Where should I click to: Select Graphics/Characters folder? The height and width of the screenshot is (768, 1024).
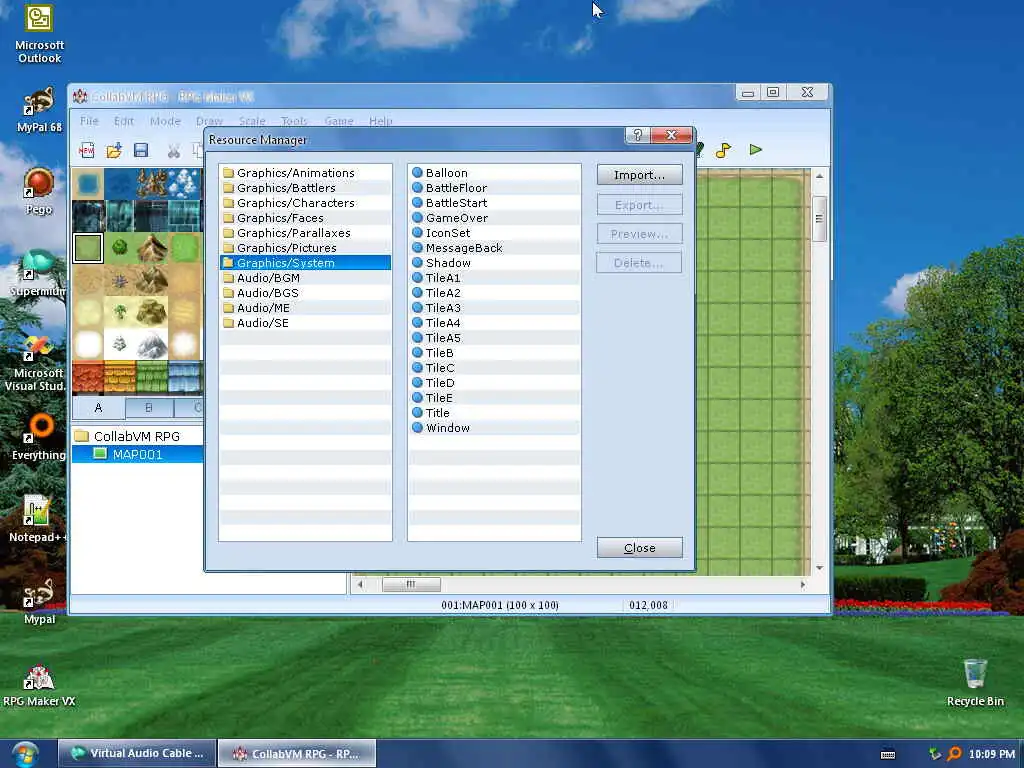click(305, 203)
